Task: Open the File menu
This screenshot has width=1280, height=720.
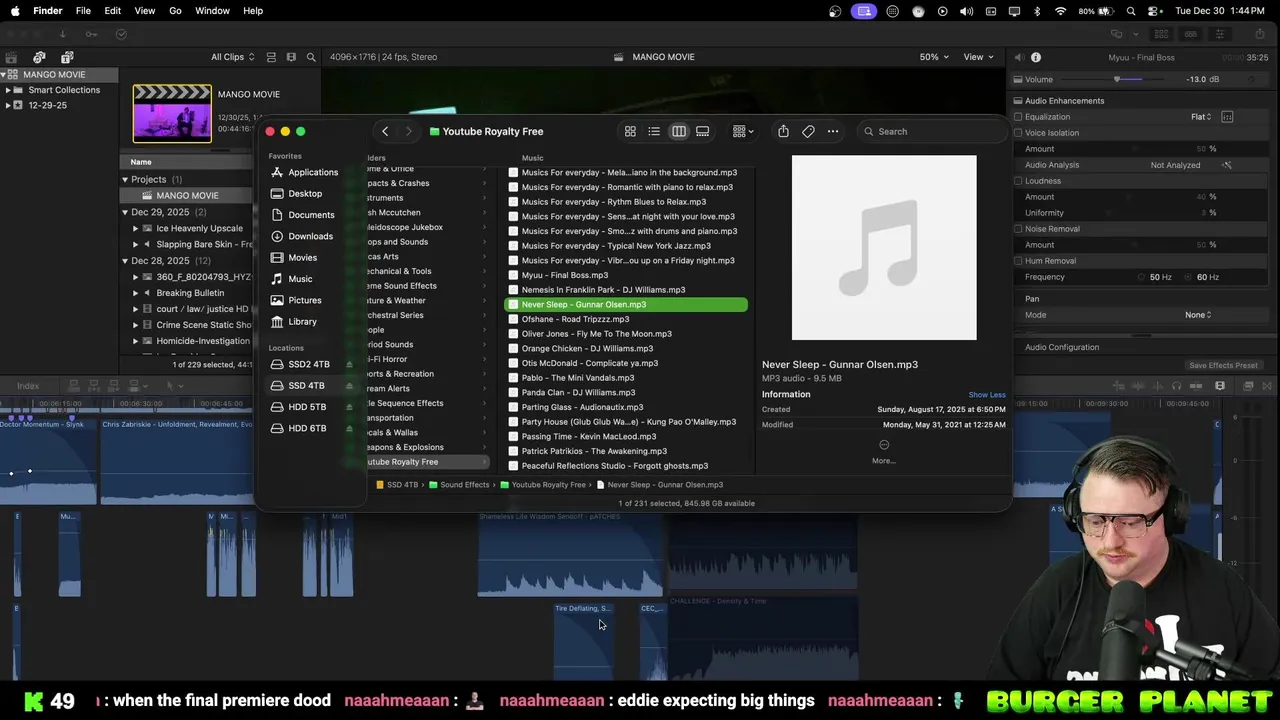Action: click(83, 11)
